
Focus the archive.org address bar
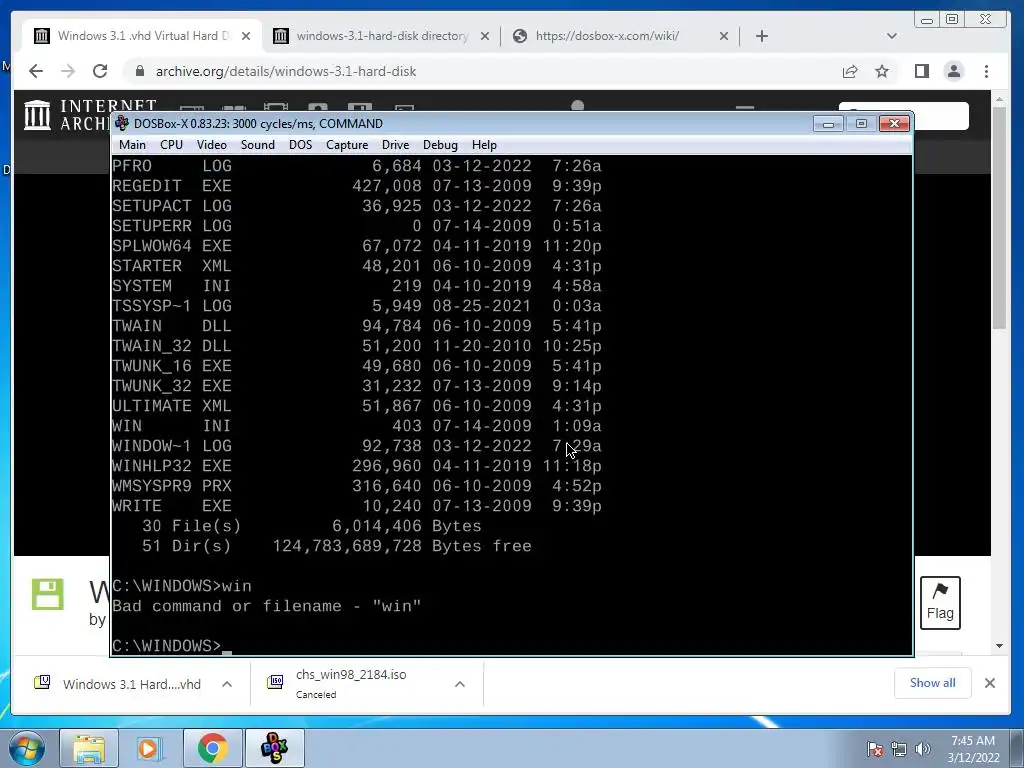click(483, 71)
